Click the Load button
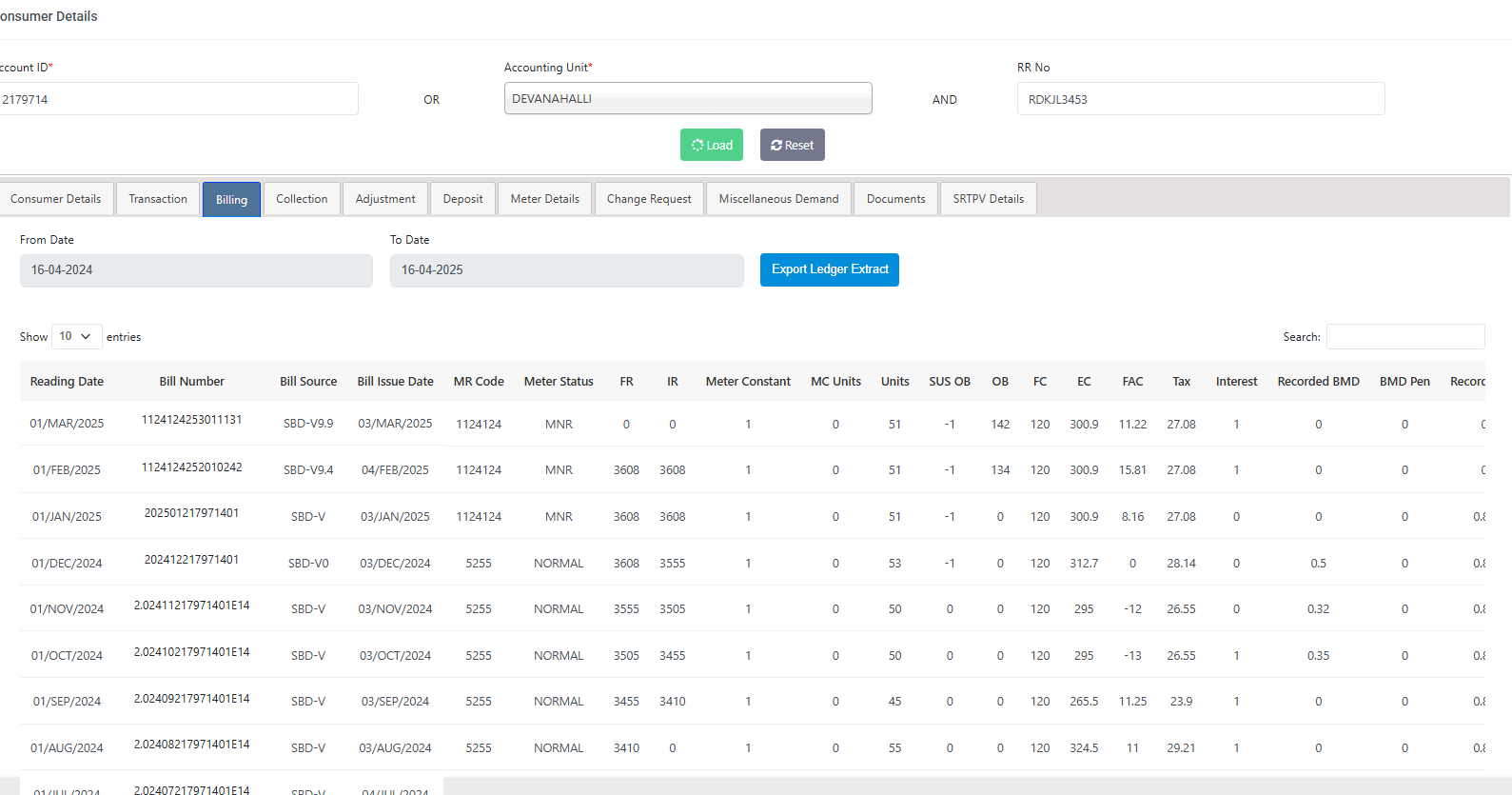Image resolution: width=1512 pixels, height=795 pixels. pyautogui.click(x=712, y=145)
